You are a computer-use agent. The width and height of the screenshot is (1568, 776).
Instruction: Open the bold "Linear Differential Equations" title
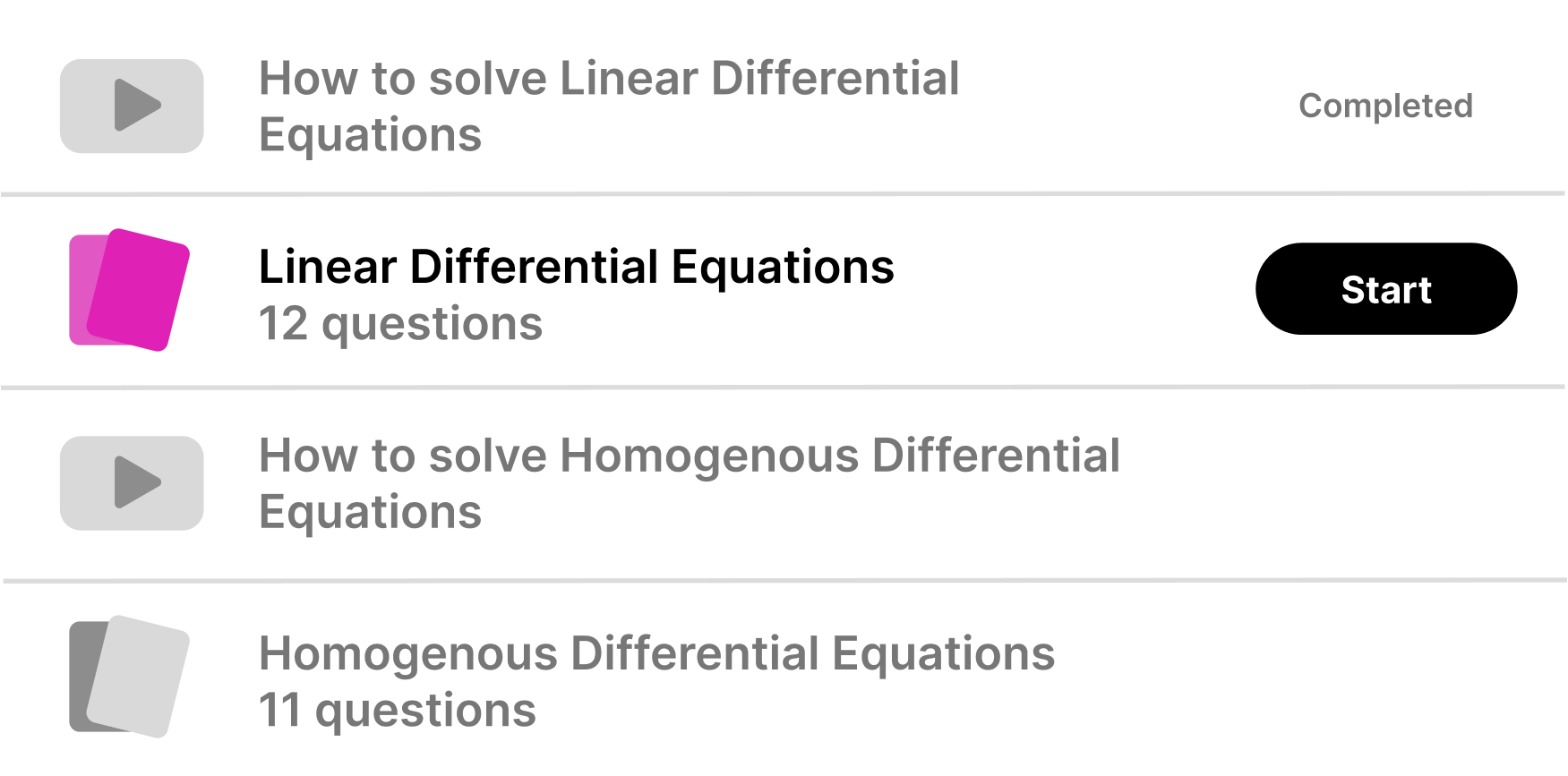tap(576, 267)
